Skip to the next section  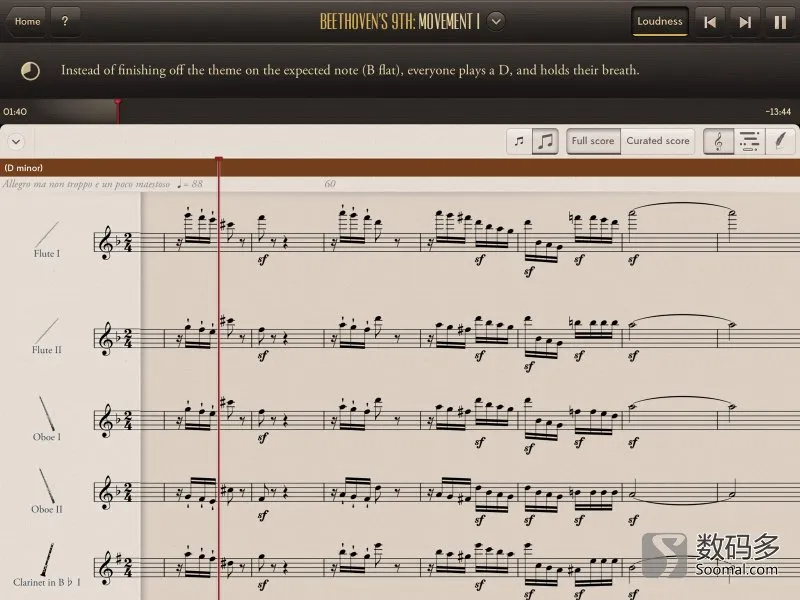coord(745,22)
